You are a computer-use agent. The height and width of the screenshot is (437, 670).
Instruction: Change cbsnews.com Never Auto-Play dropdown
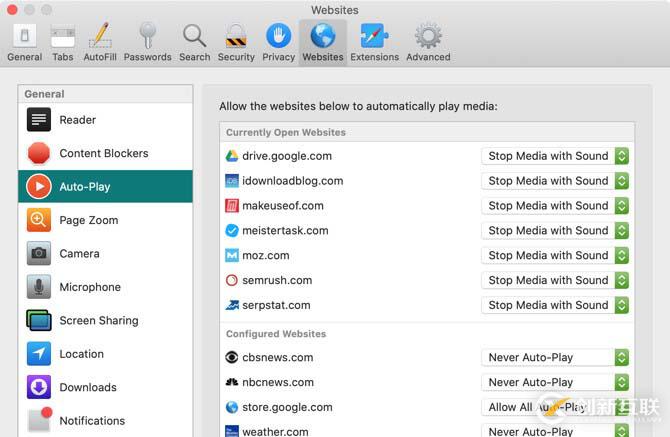tap(555, 357)
